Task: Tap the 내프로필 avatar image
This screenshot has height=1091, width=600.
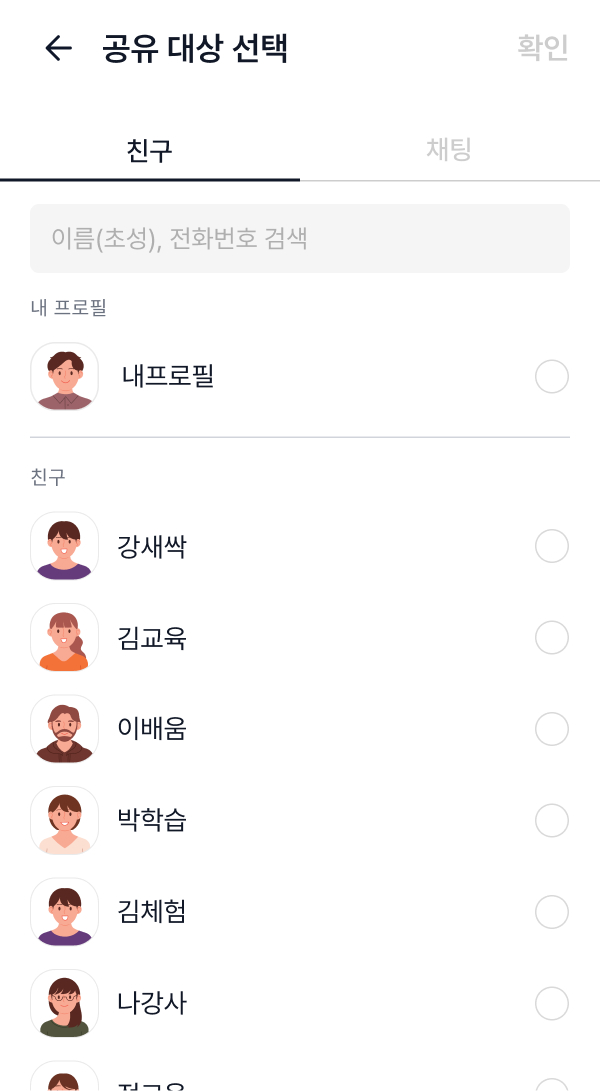Action: (x=64, y=377)
